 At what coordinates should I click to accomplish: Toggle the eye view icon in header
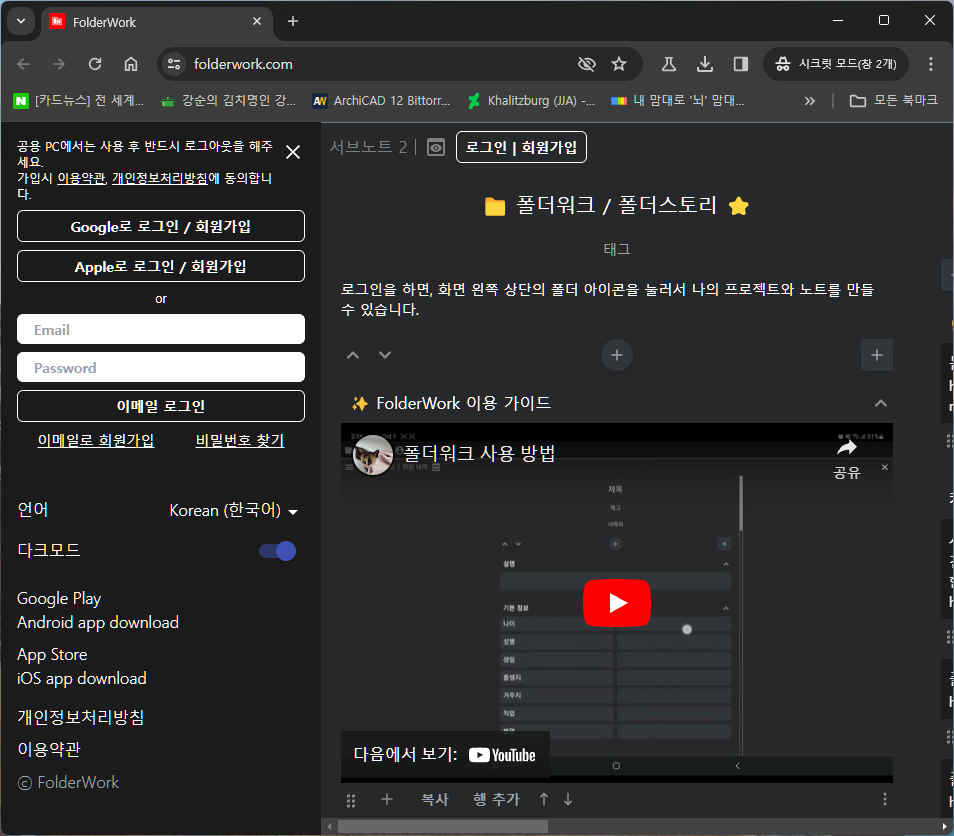[436, 147]
